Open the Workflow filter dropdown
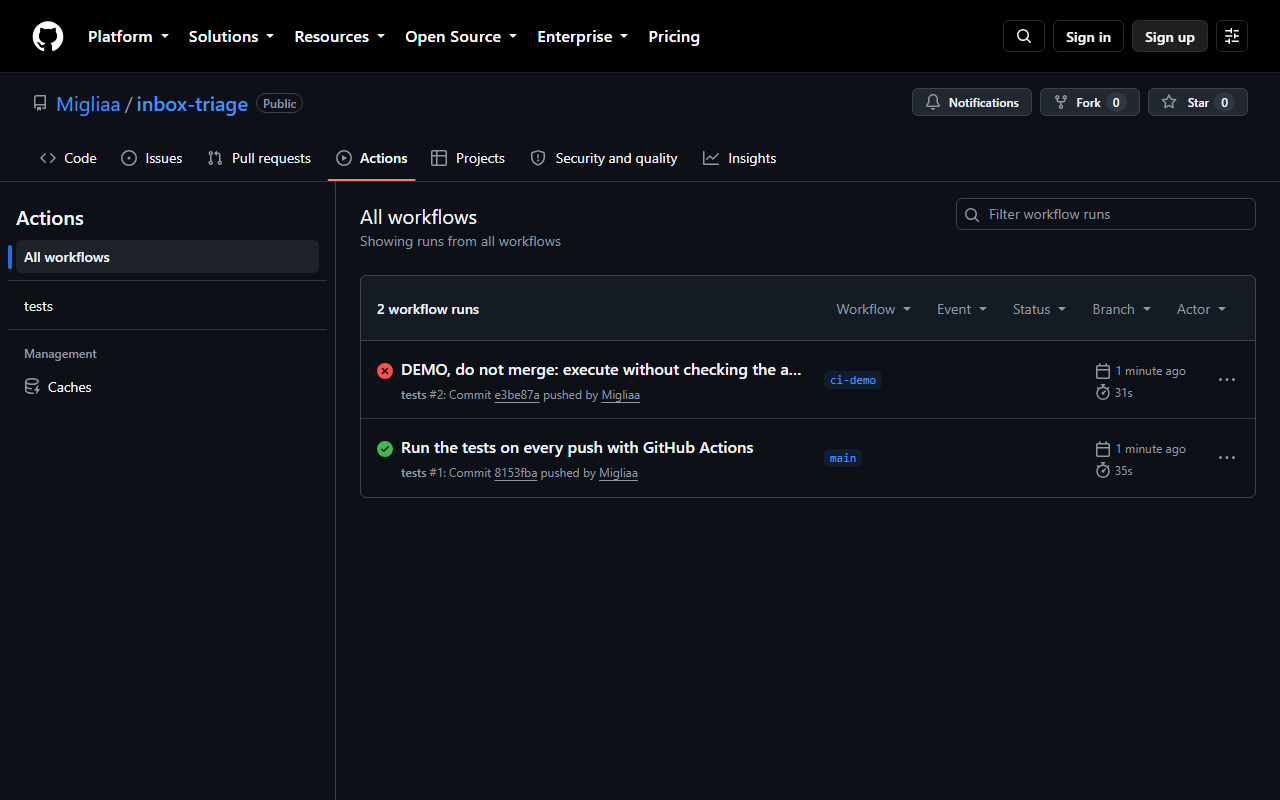Screen dimensions: 1280x800 pyautogui.click(x=874, y=309)
